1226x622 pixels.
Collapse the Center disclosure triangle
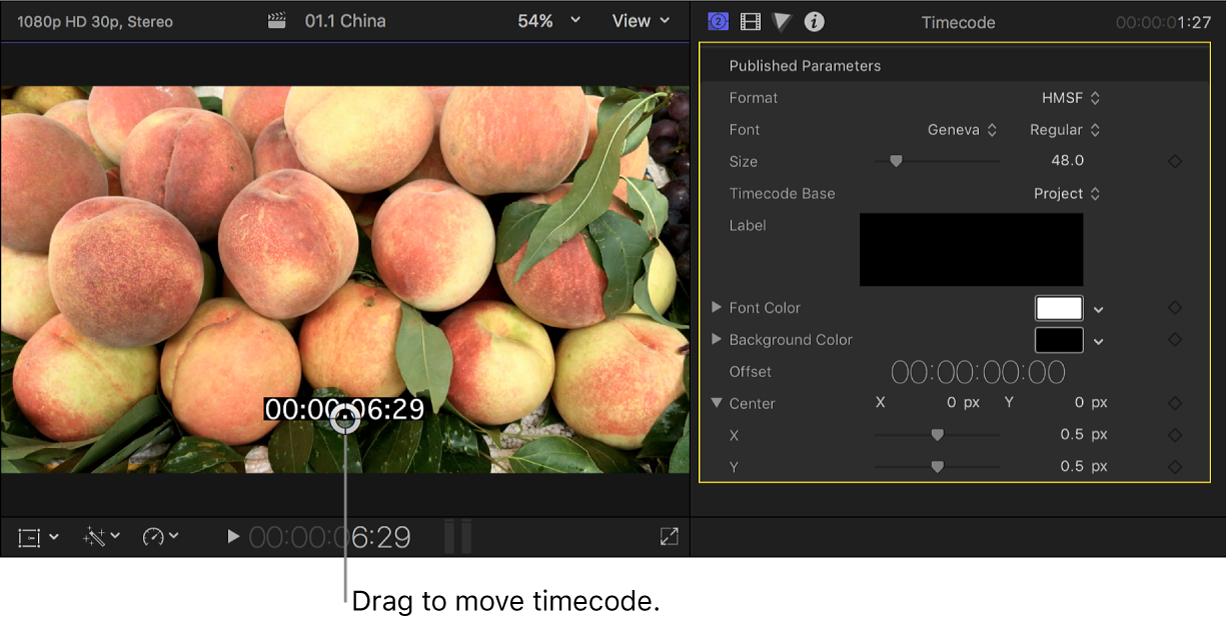pyautogui.click(x=716, y=403)
